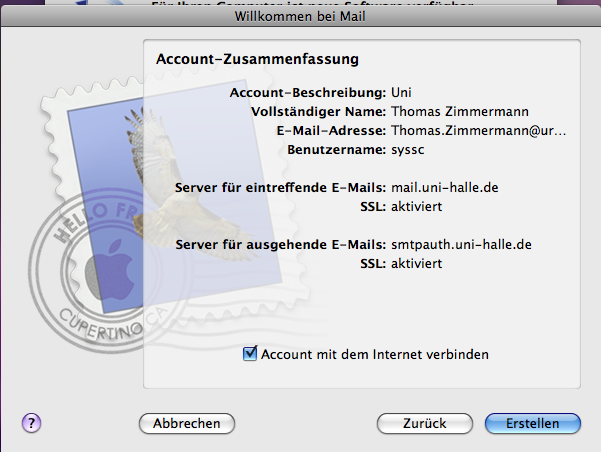
Task: Click the 'Account-Zusammenfassung' heading
Action: coord(257,59)
